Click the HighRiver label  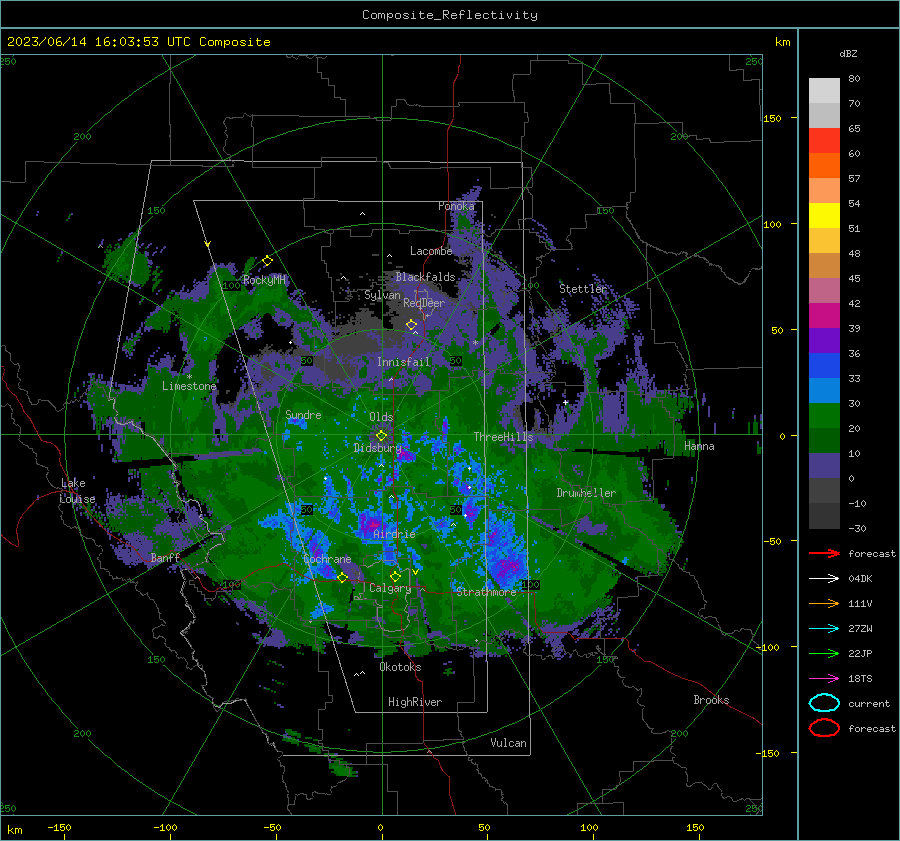click(x=415, y=702)
